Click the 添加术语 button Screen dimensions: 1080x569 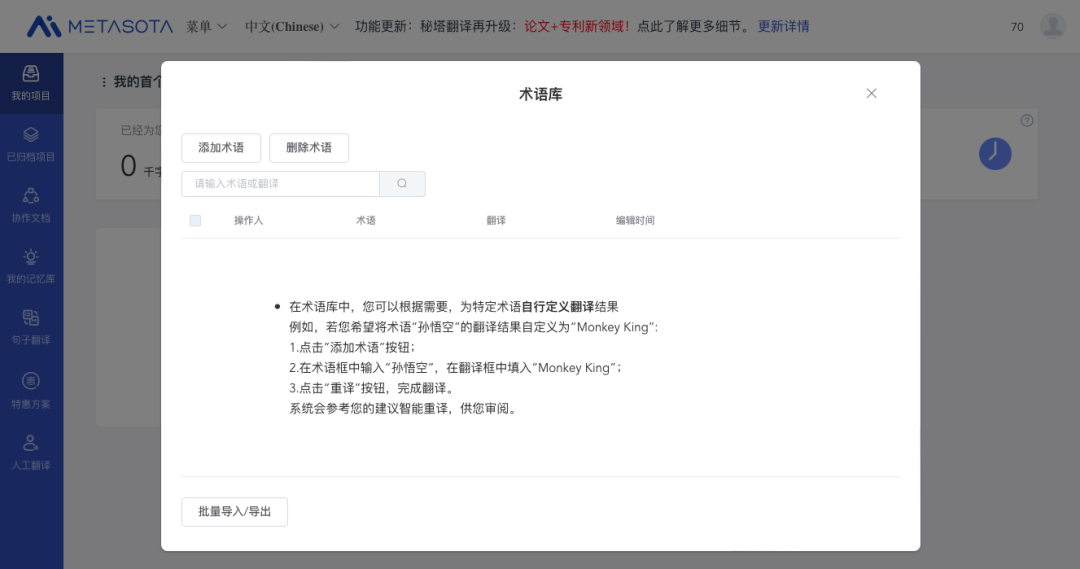[221, 148]
